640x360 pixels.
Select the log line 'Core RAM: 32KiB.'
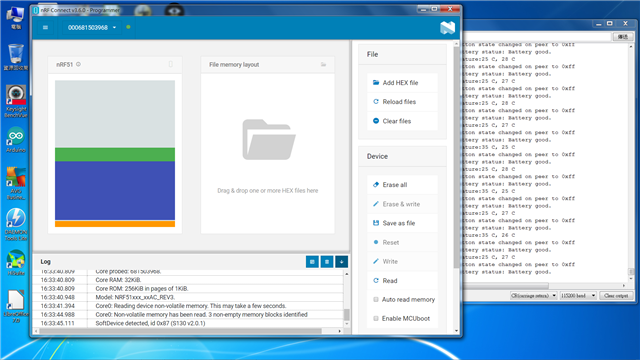pyautogui.click(x=118, y=280)
